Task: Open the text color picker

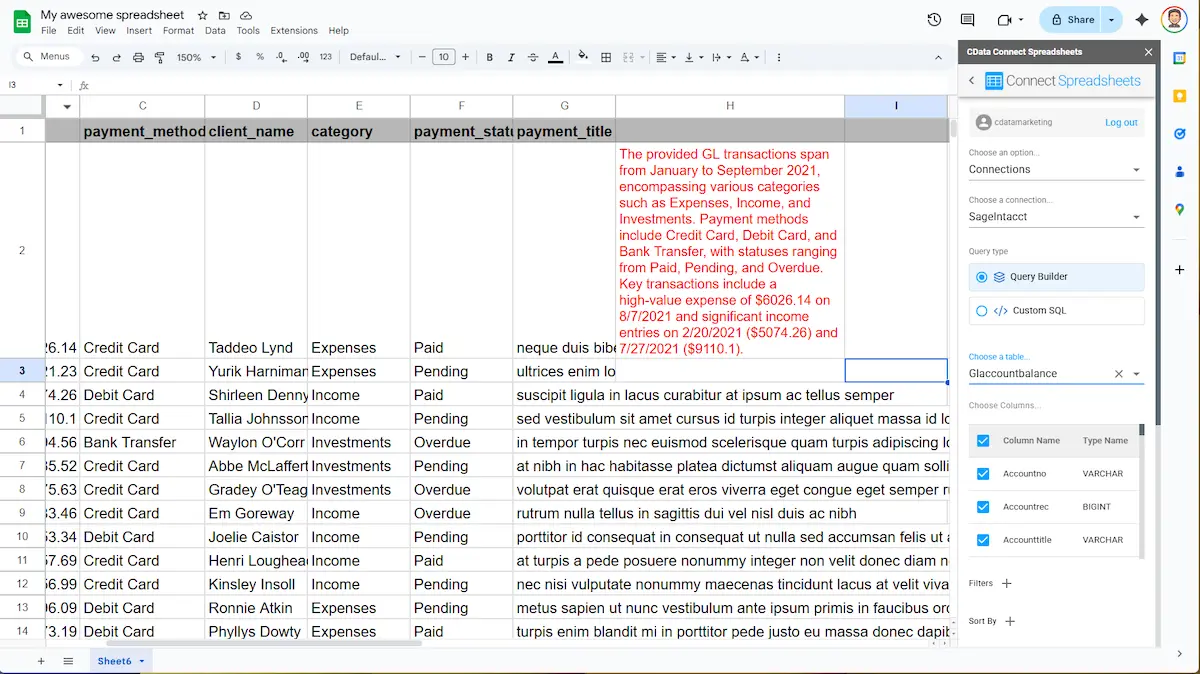Action: point(554,57)
